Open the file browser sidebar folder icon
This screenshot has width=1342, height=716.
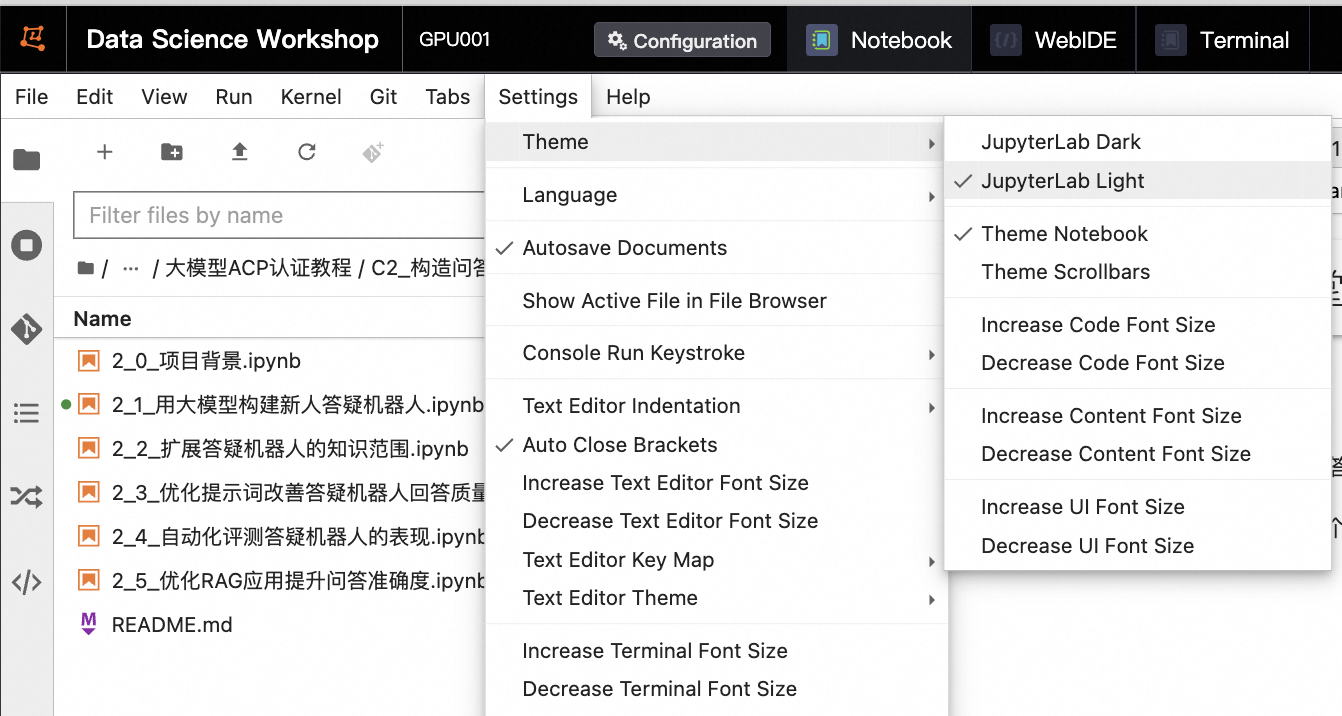(27, 159)
